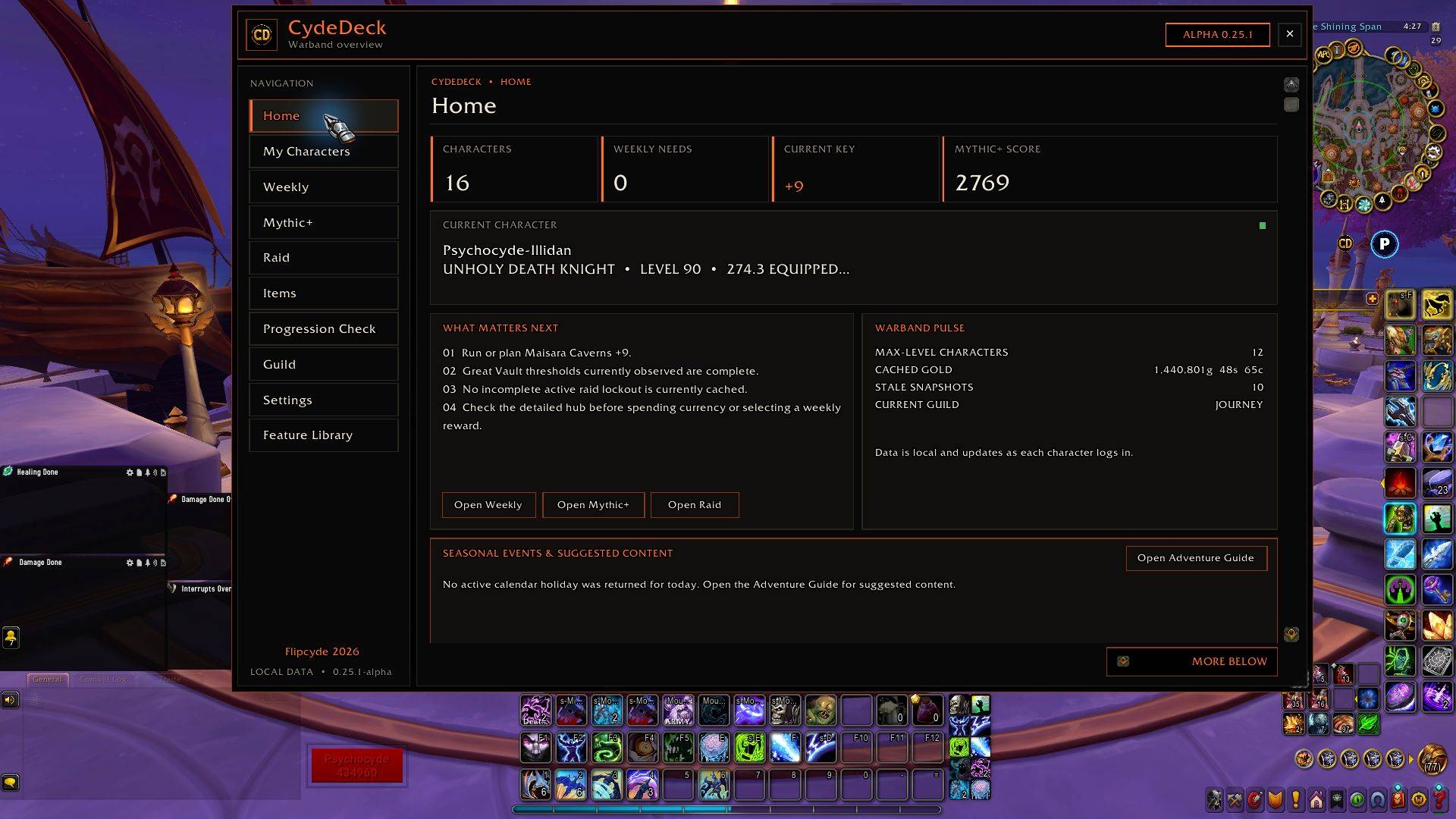1456x819 pixels.
Task: Click the Open Weekly button
Action: click(x=488, y=505)
